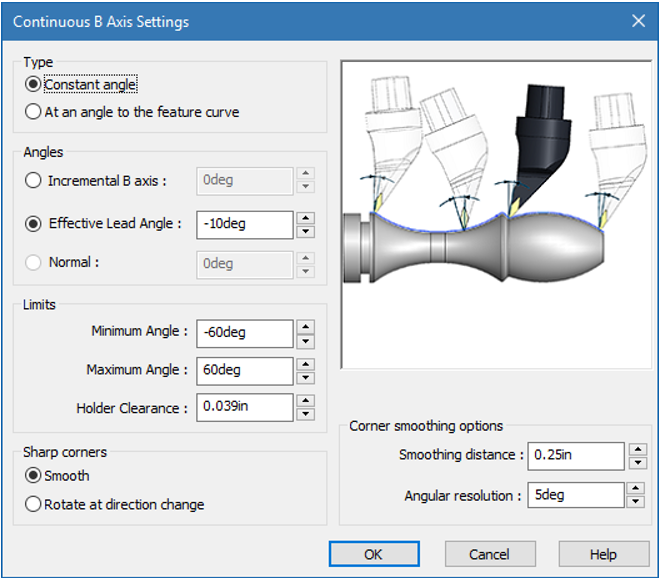Image resolution: width=662 pixels, height=581 pixels.
Task: Click Incremental B axis down arrow
Action: pyautogui.click(x=306, y=187)
